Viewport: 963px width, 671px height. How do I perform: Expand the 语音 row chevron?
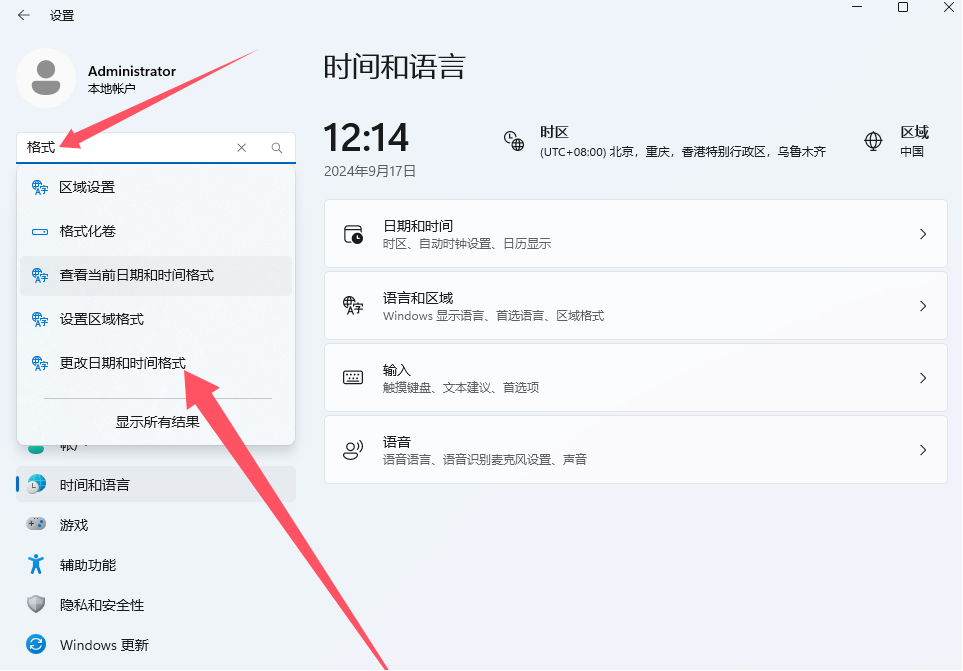(x=922, y=449)
